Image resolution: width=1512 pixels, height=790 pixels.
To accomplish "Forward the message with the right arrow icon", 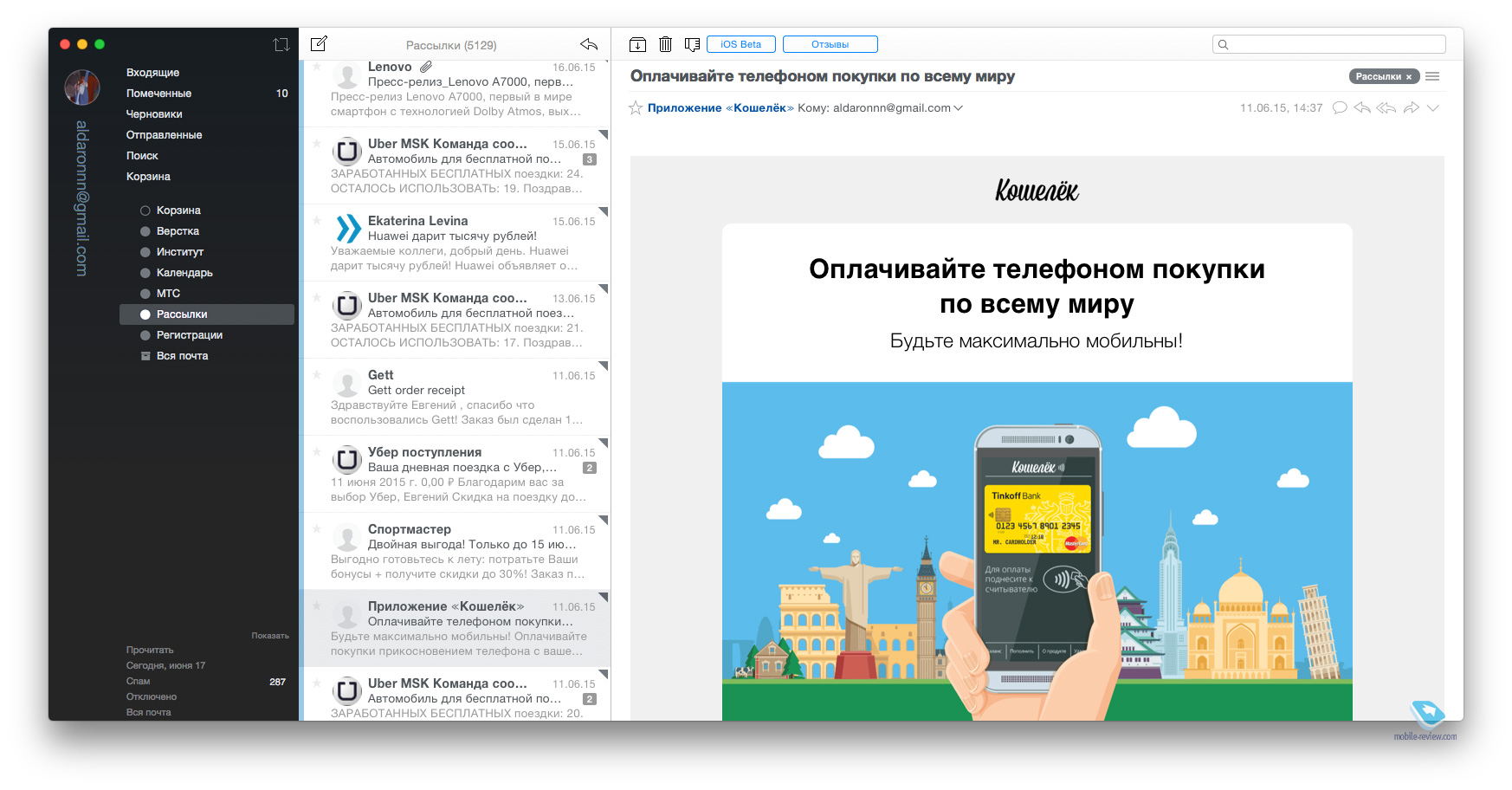I will 1411,107.
